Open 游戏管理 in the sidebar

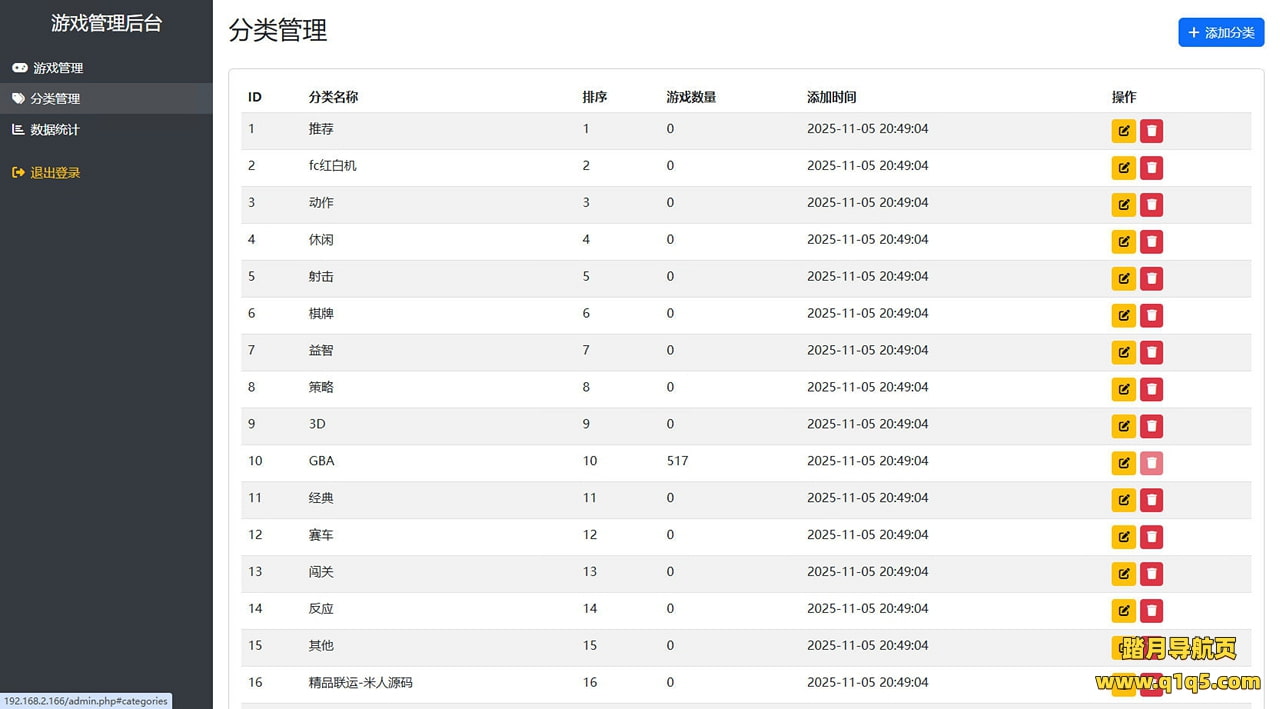coord(57,68)
